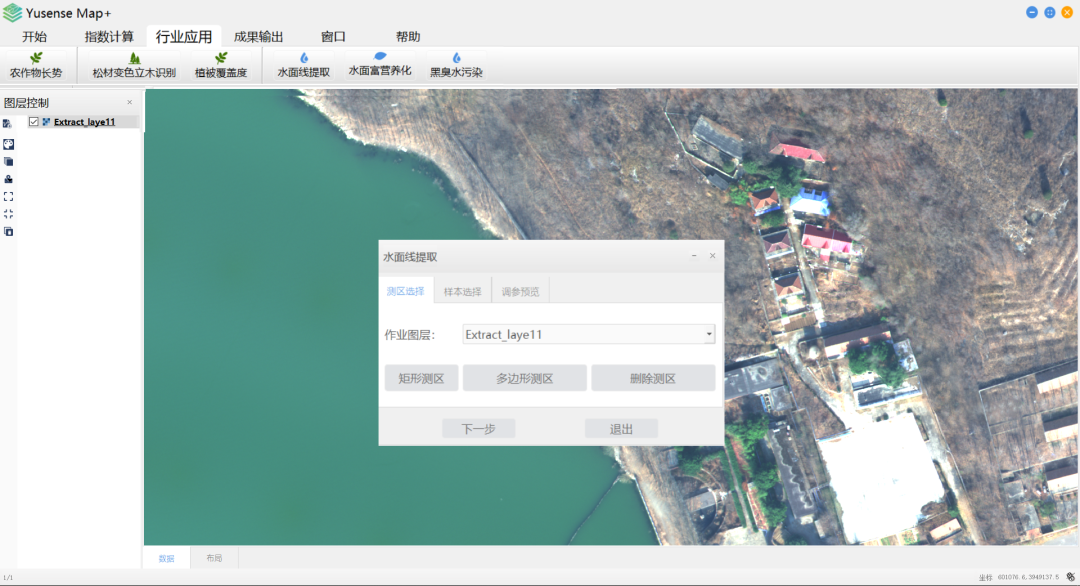Click the color palette icon in layer panel
Viewport: 1080px width, 586px height.
[8, 143]
